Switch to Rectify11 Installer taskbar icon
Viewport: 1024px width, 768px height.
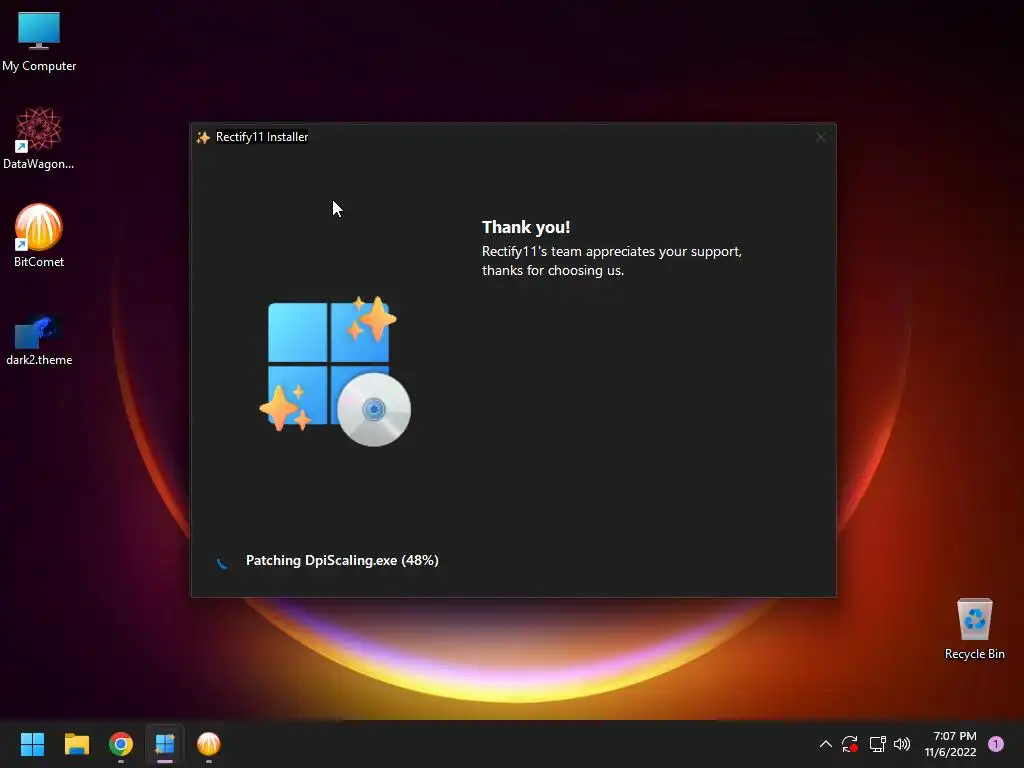tap(165, 744)
